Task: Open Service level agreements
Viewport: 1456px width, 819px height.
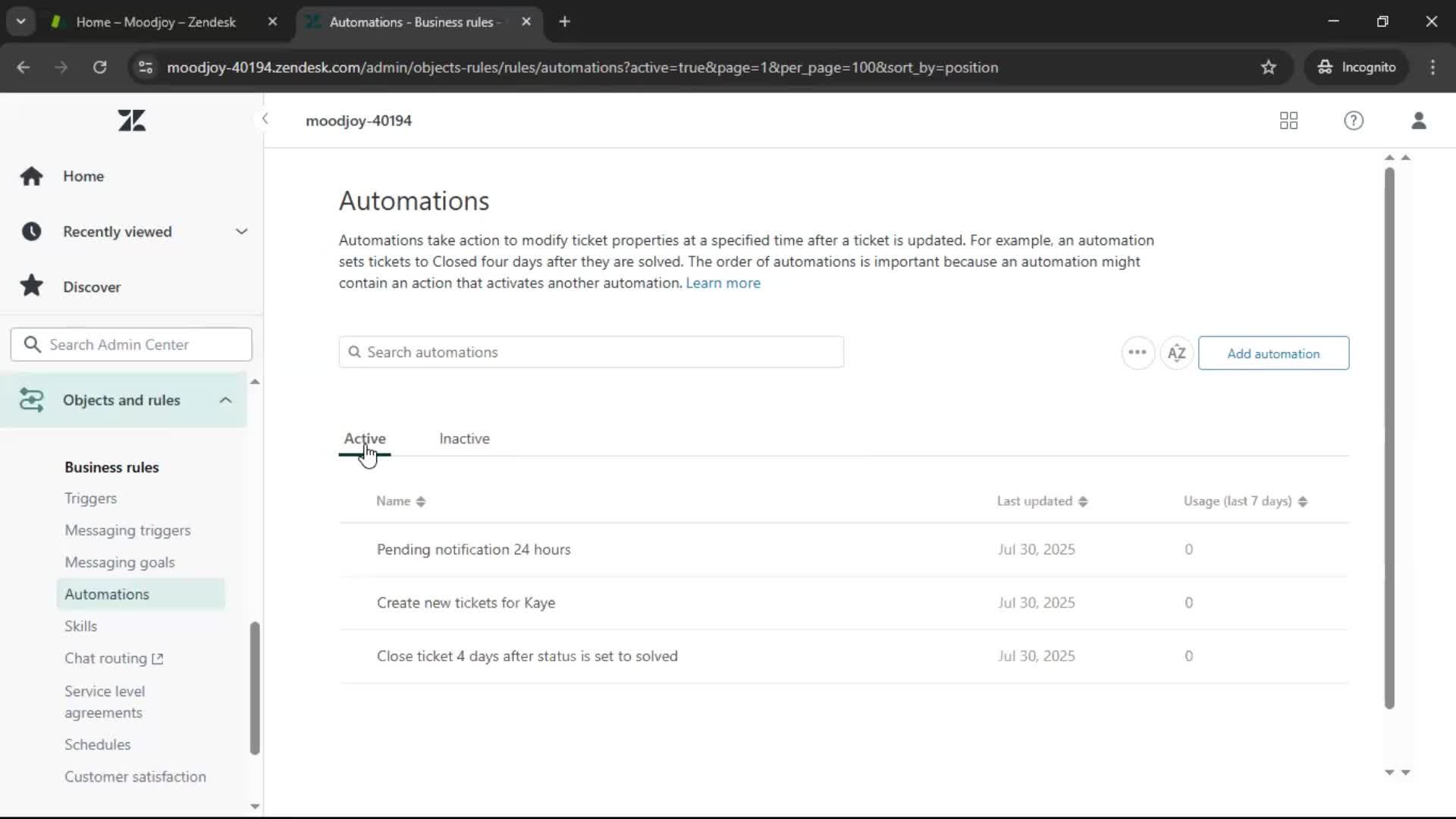Action: coord(105,701)
